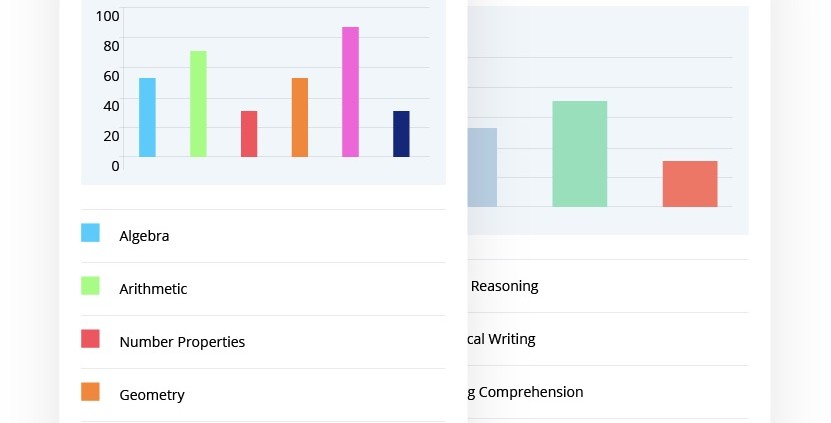Click the Arithmetic green legend swatch
This screenshot has width=831, height=423.
[90, 286]
